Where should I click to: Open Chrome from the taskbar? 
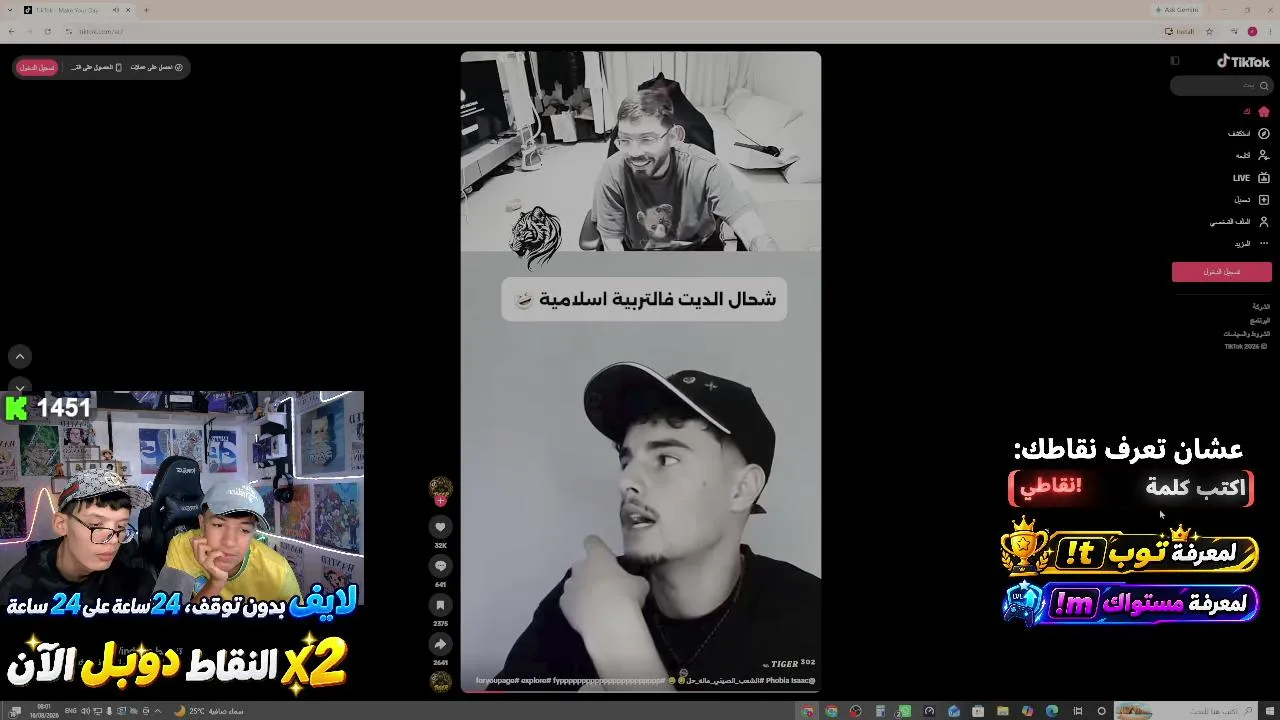tap(831, 711)
